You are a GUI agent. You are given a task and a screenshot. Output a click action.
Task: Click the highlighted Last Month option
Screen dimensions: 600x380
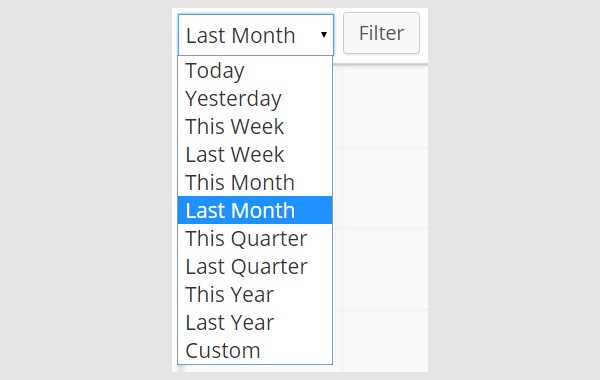click(255, 210)
